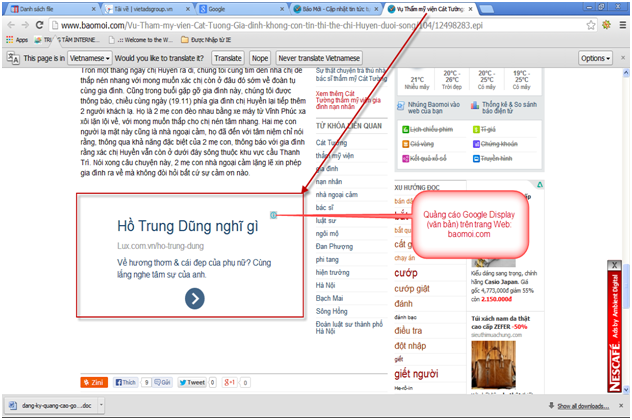632x420 pixels.
Task: Open Lịch chiếu phim widget link
Action: 428,129
